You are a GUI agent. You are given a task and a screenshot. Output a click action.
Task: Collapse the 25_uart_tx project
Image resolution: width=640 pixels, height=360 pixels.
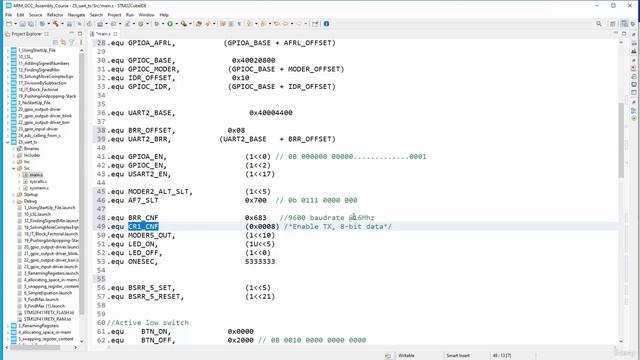click(8, 142)
